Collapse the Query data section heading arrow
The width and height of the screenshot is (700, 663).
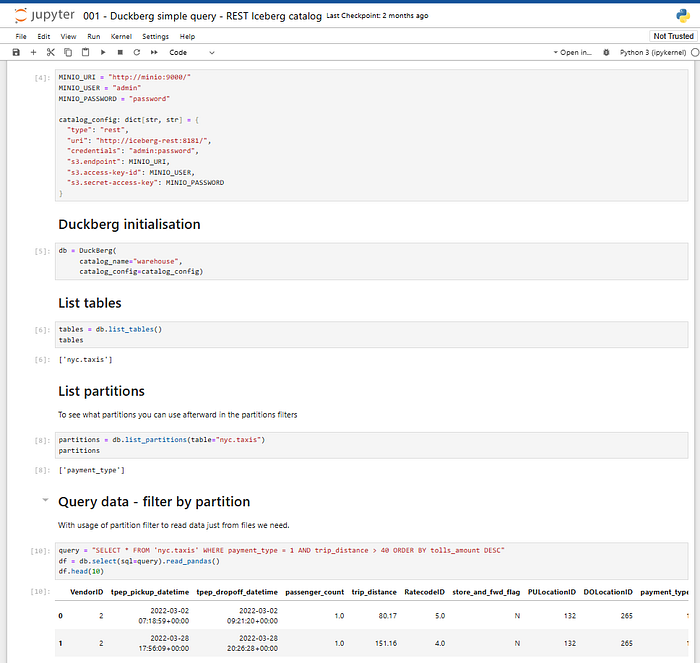[x=45, y=500]
